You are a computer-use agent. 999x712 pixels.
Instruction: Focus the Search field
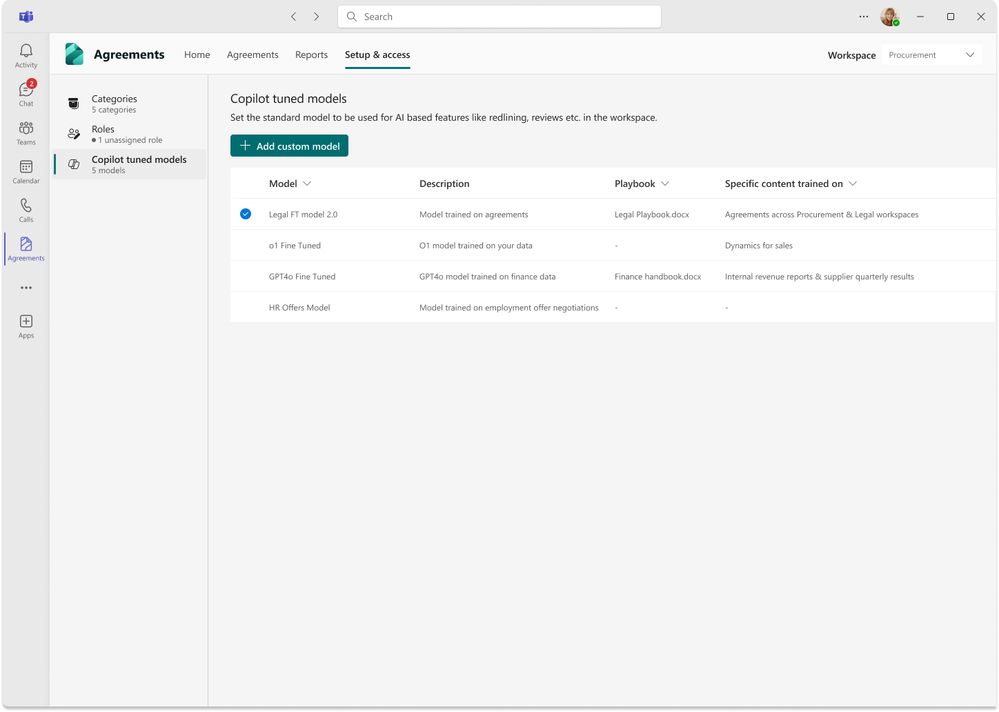pyautogui.click(x=500, y=17)
